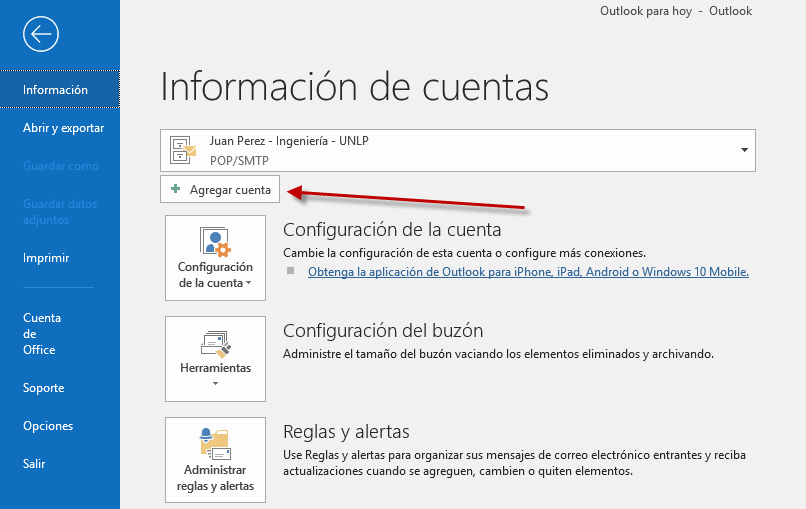Open the Imprimir page
This screenshot has width=806, height=509.
coord(46,258)
